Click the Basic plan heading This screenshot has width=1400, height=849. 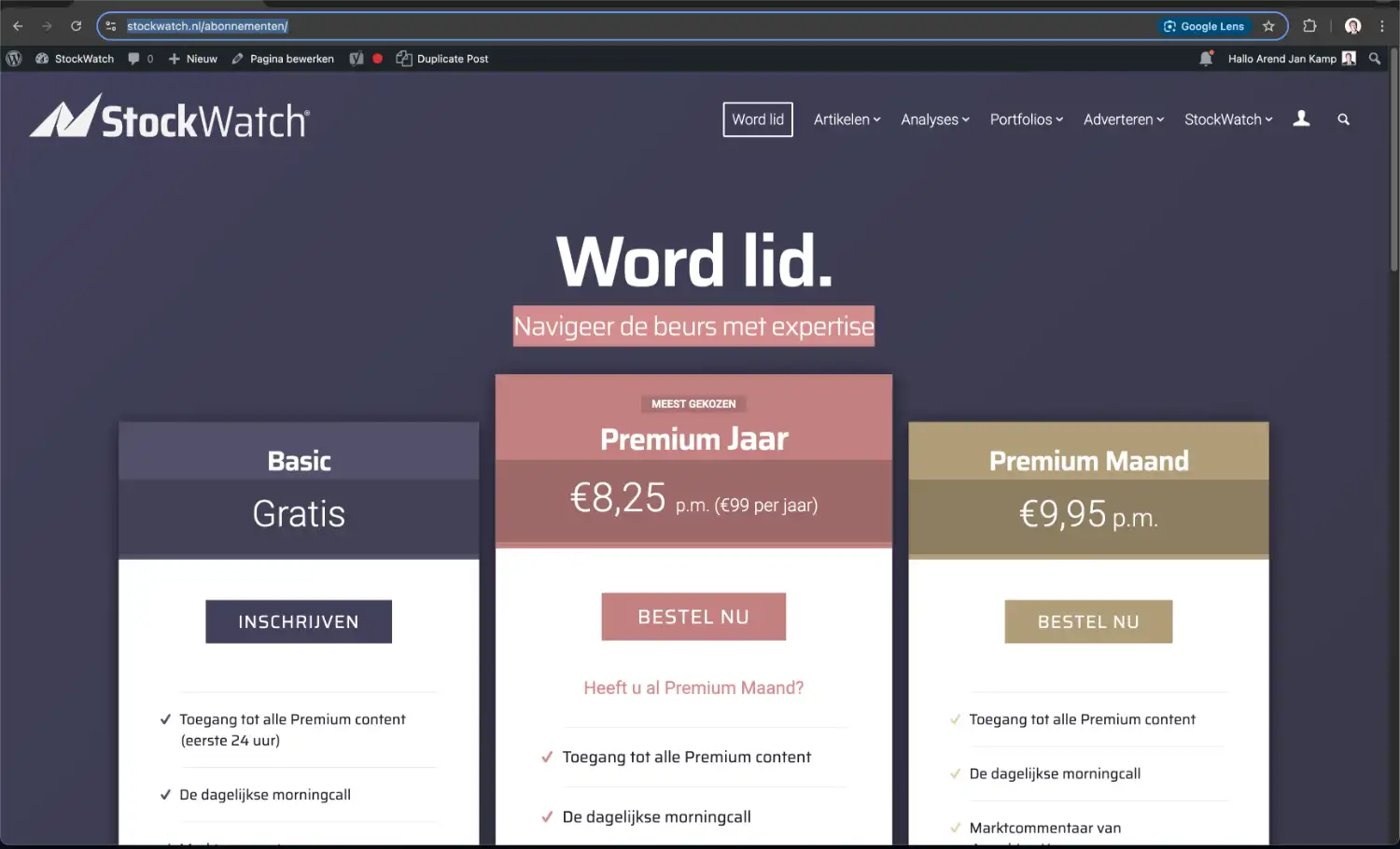[x=299, y=461]
